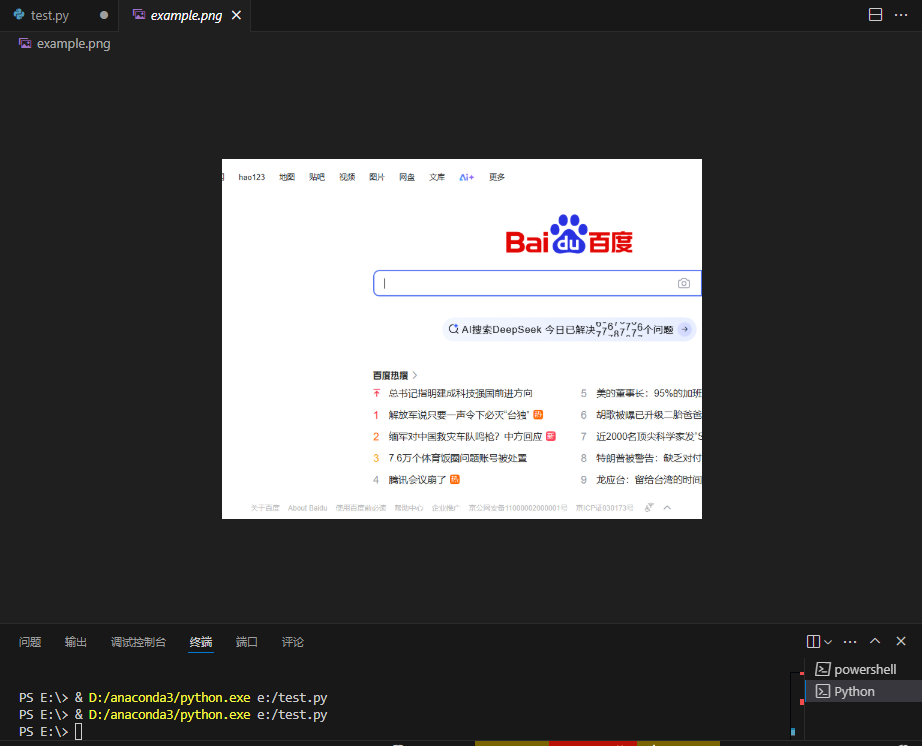Select the Python terminal instance
Viewport: 922px width, 746px height.
(864, 691)
